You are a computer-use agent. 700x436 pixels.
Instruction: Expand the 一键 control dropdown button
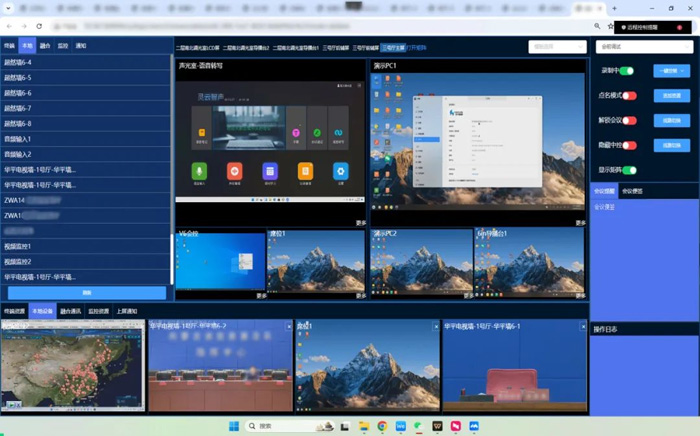pyautogui.click(x=671, y=71)
